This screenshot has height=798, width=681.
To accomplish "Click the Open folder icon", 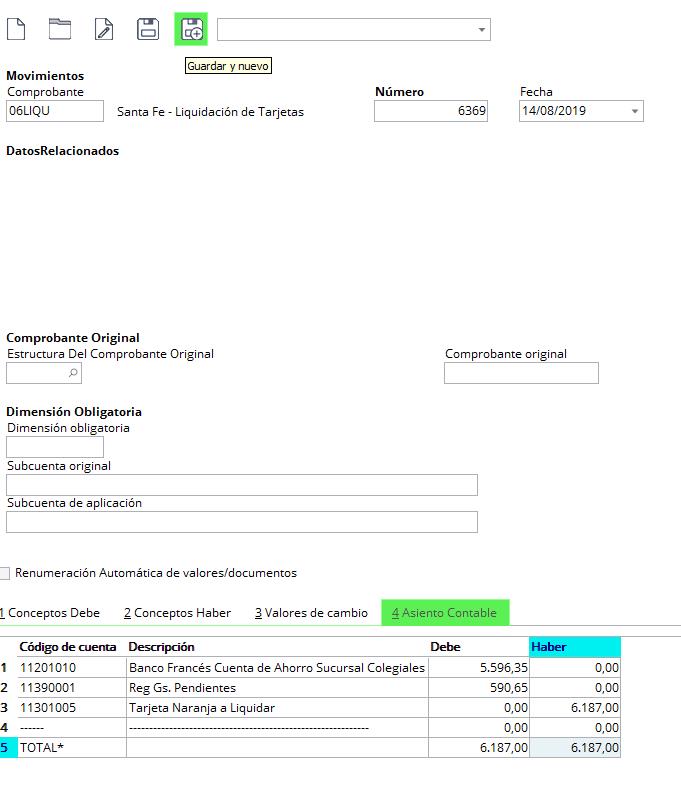I will point(60,29).
